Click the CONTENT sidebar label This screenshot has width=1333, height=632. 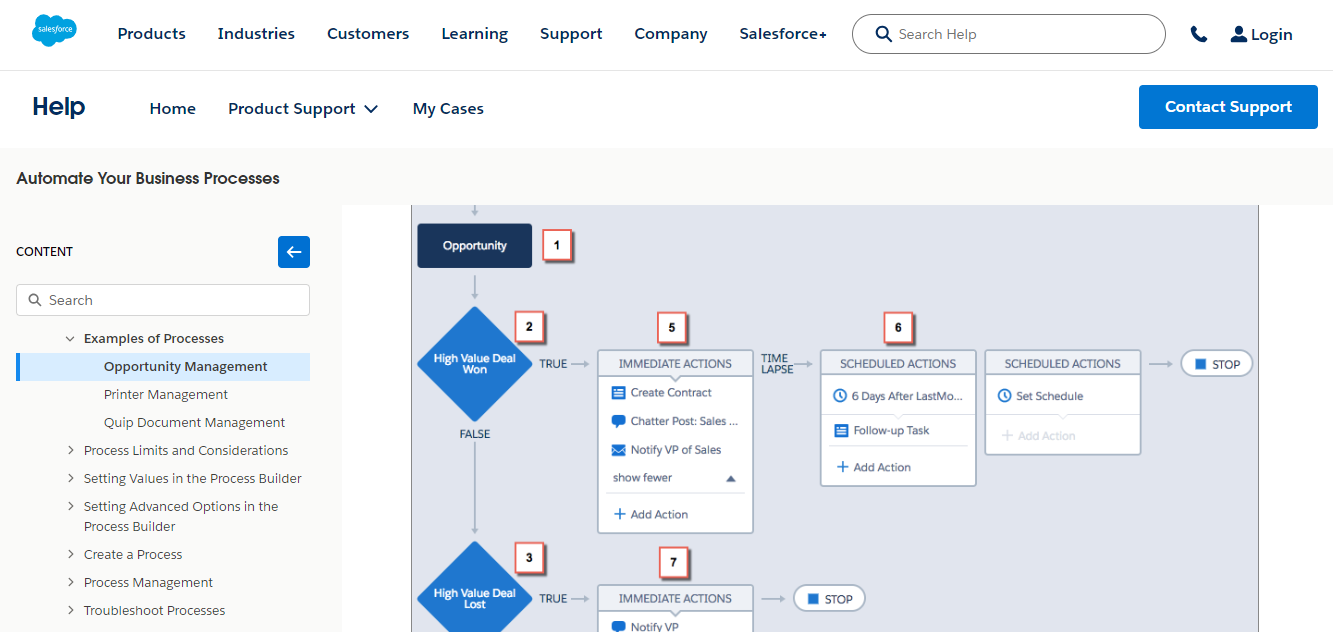tap(45, 252)
